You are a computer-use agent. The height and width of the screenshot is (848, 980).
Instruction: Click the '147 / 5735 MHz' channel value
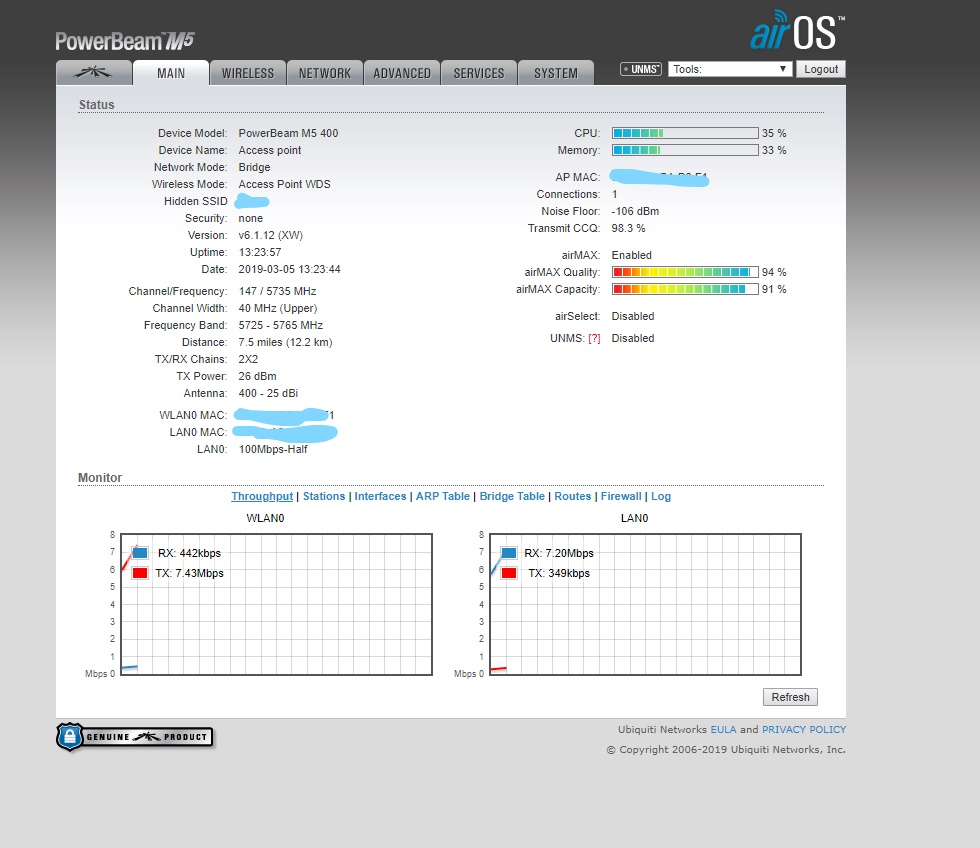click(x=278, y=291)
